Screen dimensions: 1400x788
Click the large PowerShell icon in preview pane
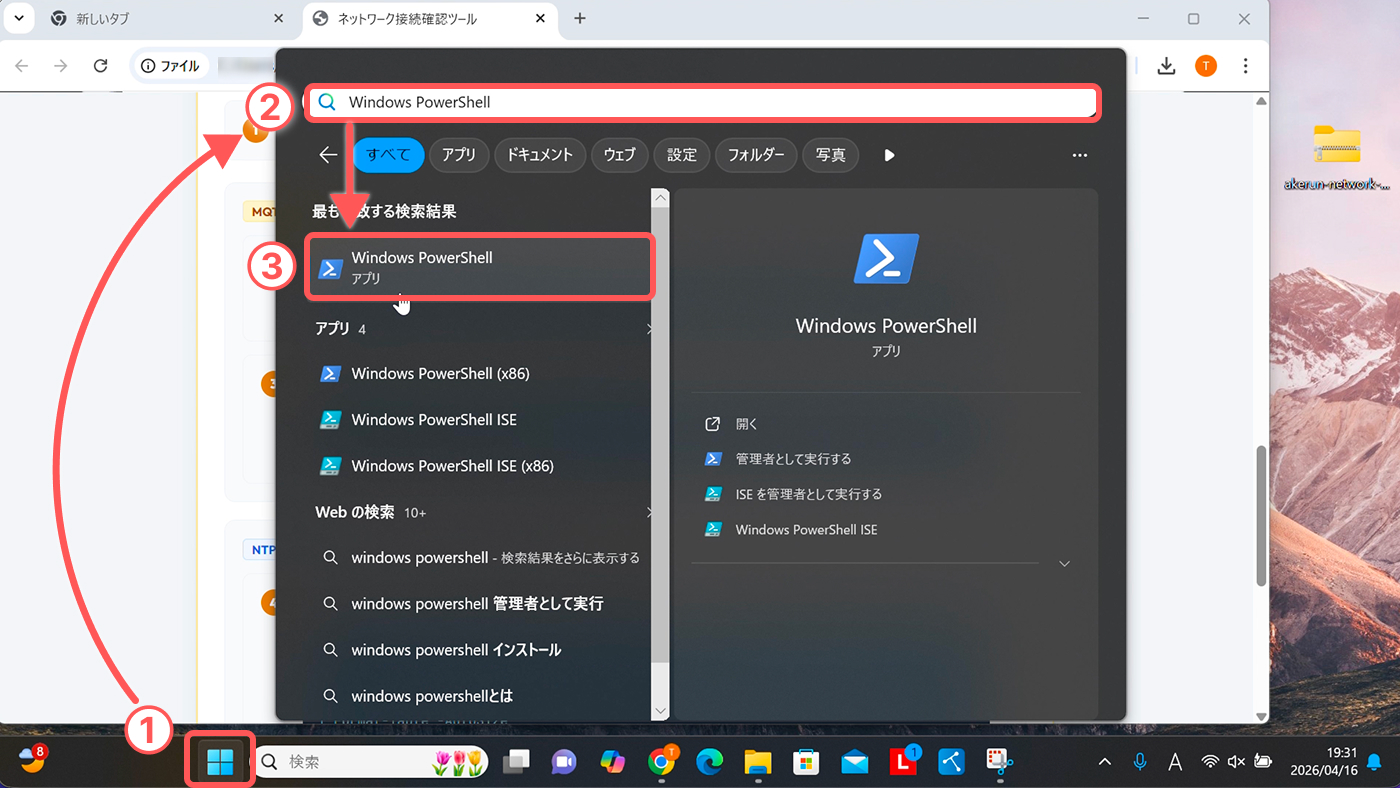886,258
